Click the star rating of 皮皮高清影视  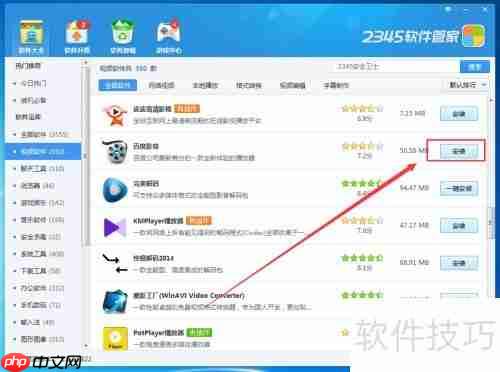tap(362, 109)
